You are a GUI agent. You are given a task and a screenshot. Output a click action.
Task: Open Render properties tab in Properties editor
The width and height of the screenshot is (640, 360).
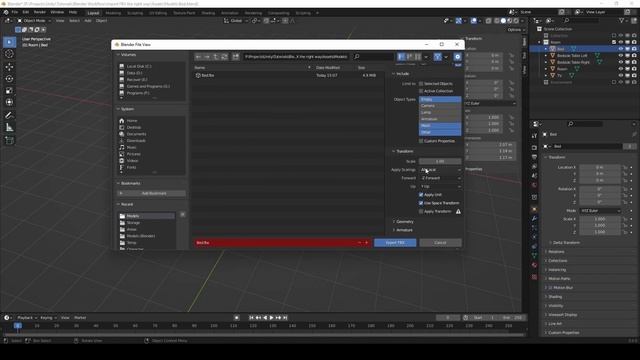coord(534,147)
